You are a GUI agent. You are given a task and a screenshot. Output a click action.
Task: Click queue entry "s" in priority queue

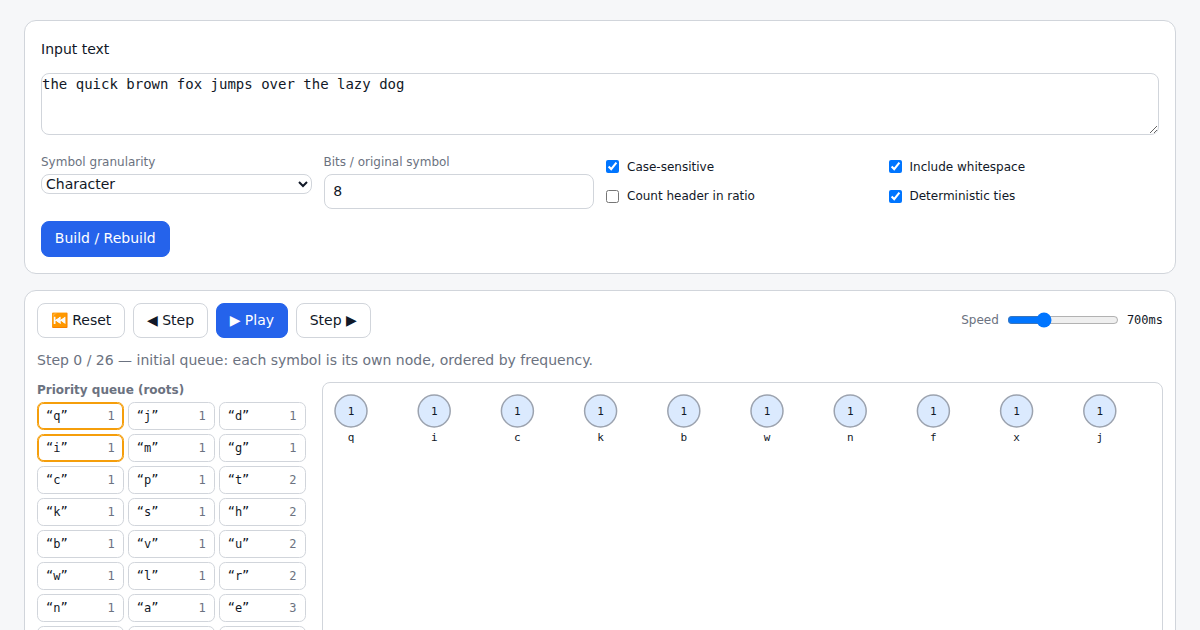click(171, 512)
